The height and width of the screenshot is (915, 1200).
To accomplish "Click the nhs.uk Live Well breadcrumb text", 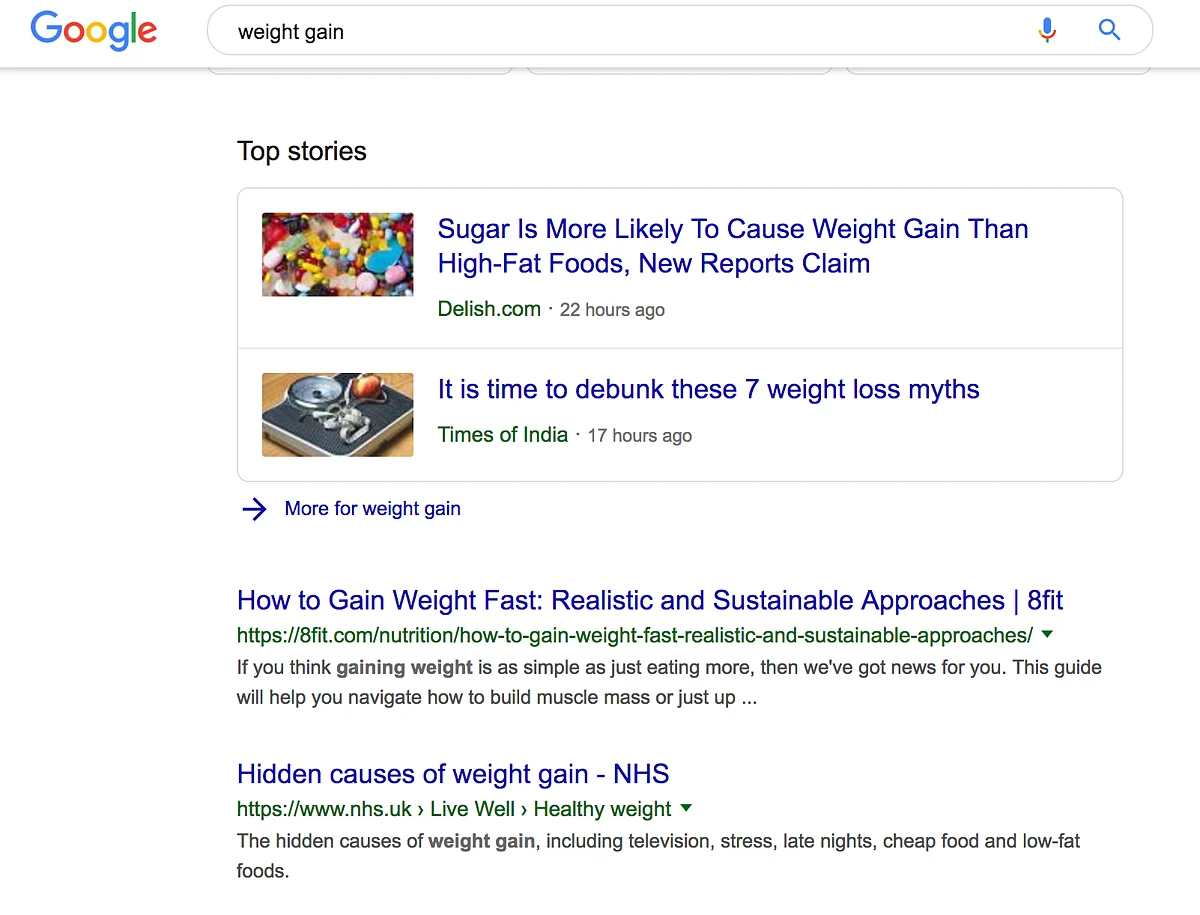I will (x=454, y=809).
